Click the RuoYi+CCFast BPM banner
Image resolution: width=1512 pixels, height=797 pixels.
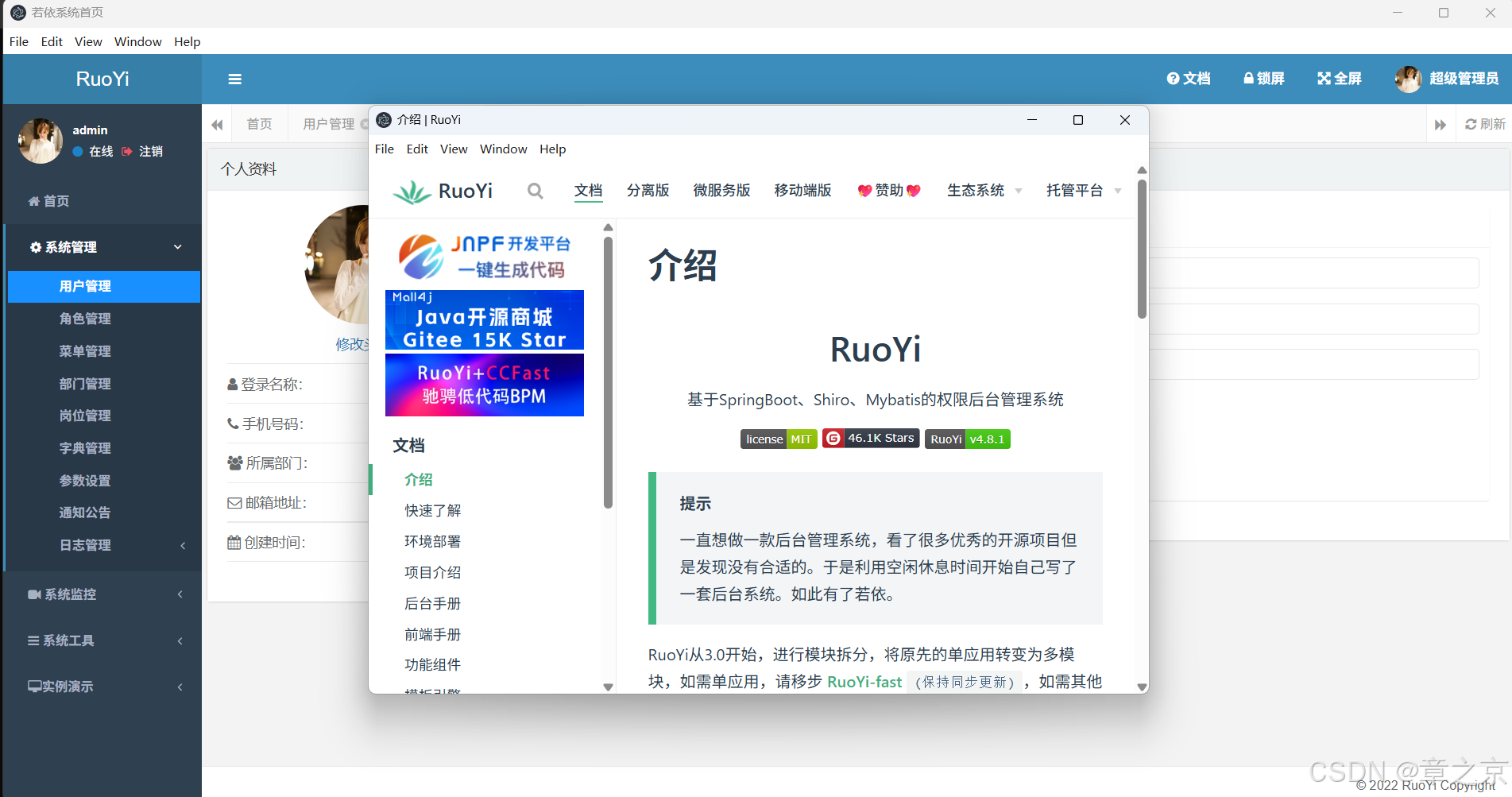[x=485, y=385]
